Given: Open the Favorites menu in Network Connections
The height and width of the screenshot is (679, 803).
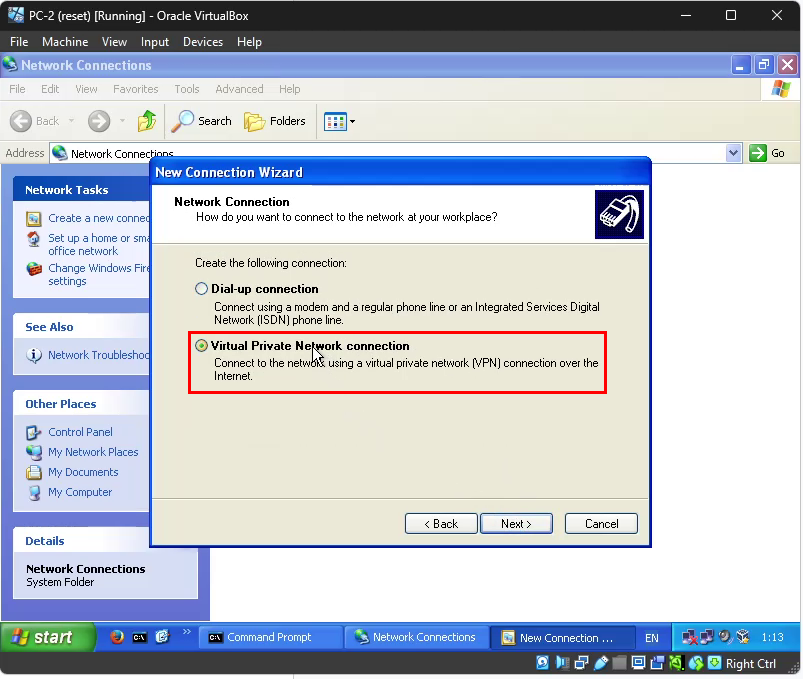Looking at the screenshot, I should point(136,89).
